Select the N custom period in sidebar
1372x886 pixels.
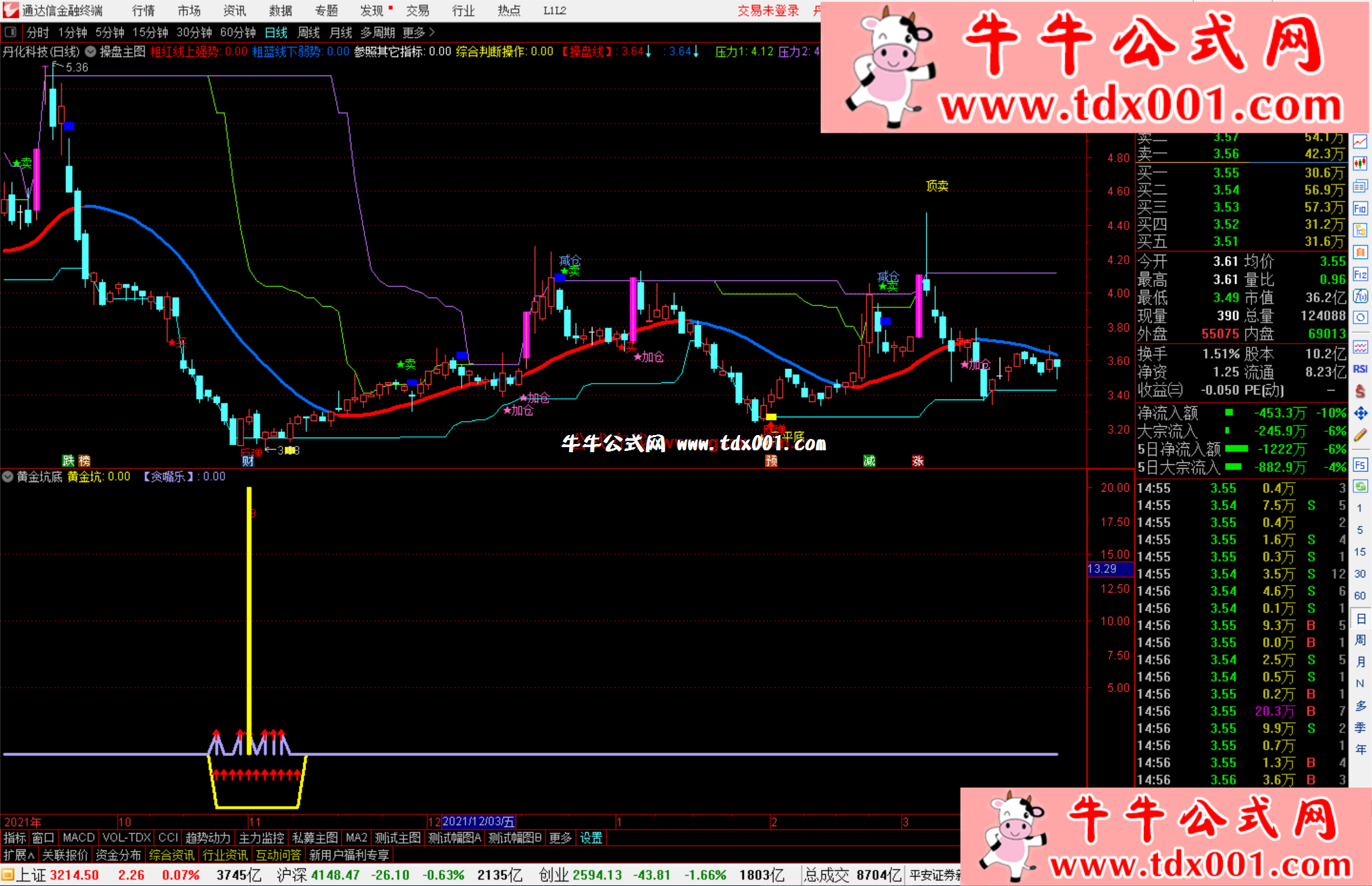[x=1360, y=684]
